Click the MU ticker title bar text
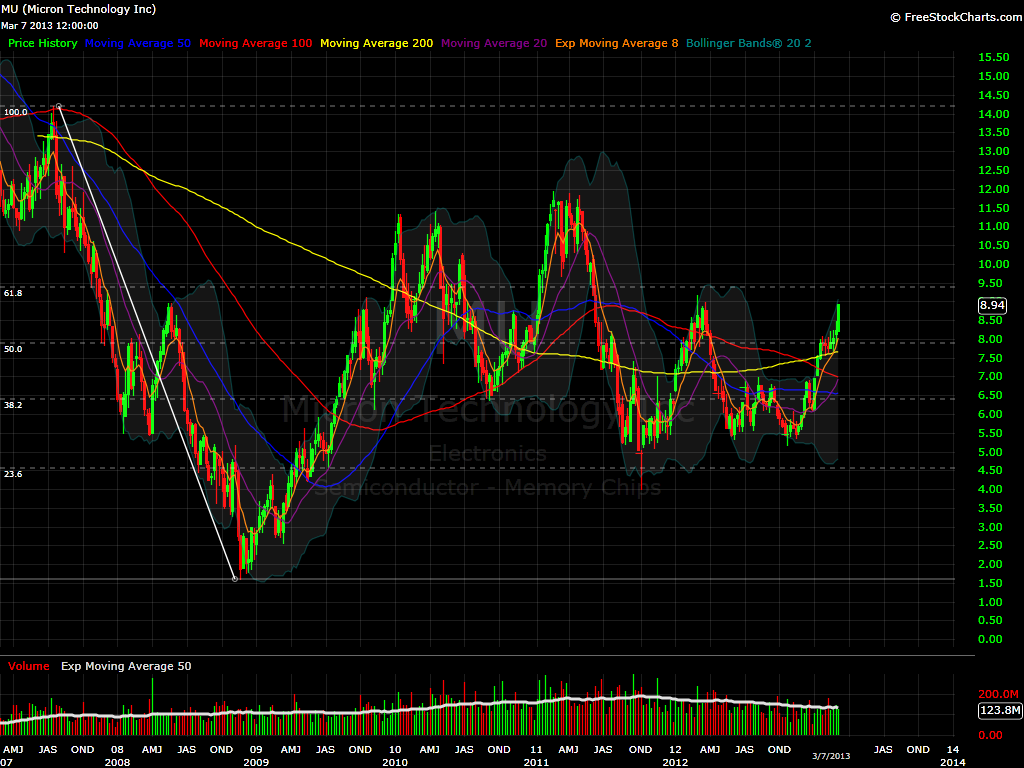The image size is (1024, 768). pyautogui.click(x=80, y=9)
